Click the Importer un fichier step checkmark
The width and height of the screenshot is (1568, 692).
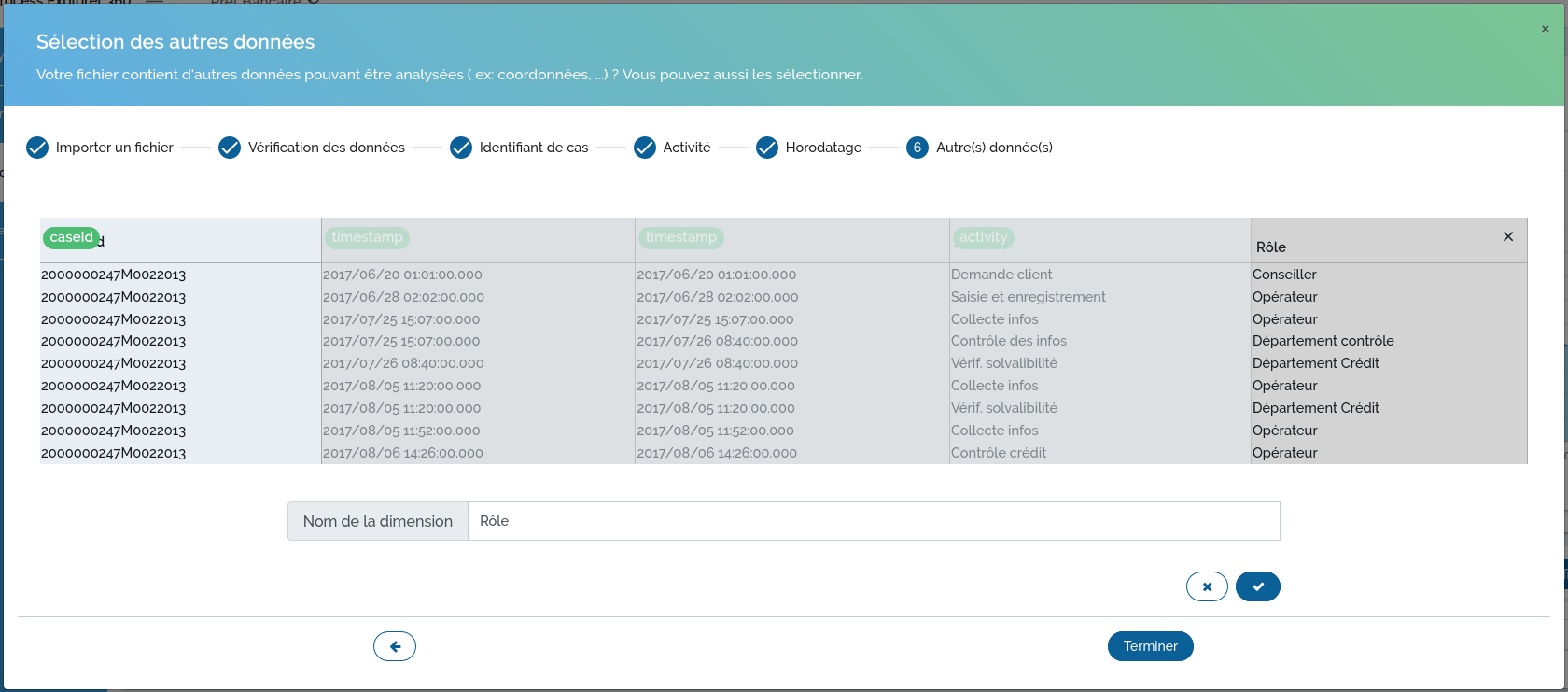pyautogui.click(x=37, y=148)
